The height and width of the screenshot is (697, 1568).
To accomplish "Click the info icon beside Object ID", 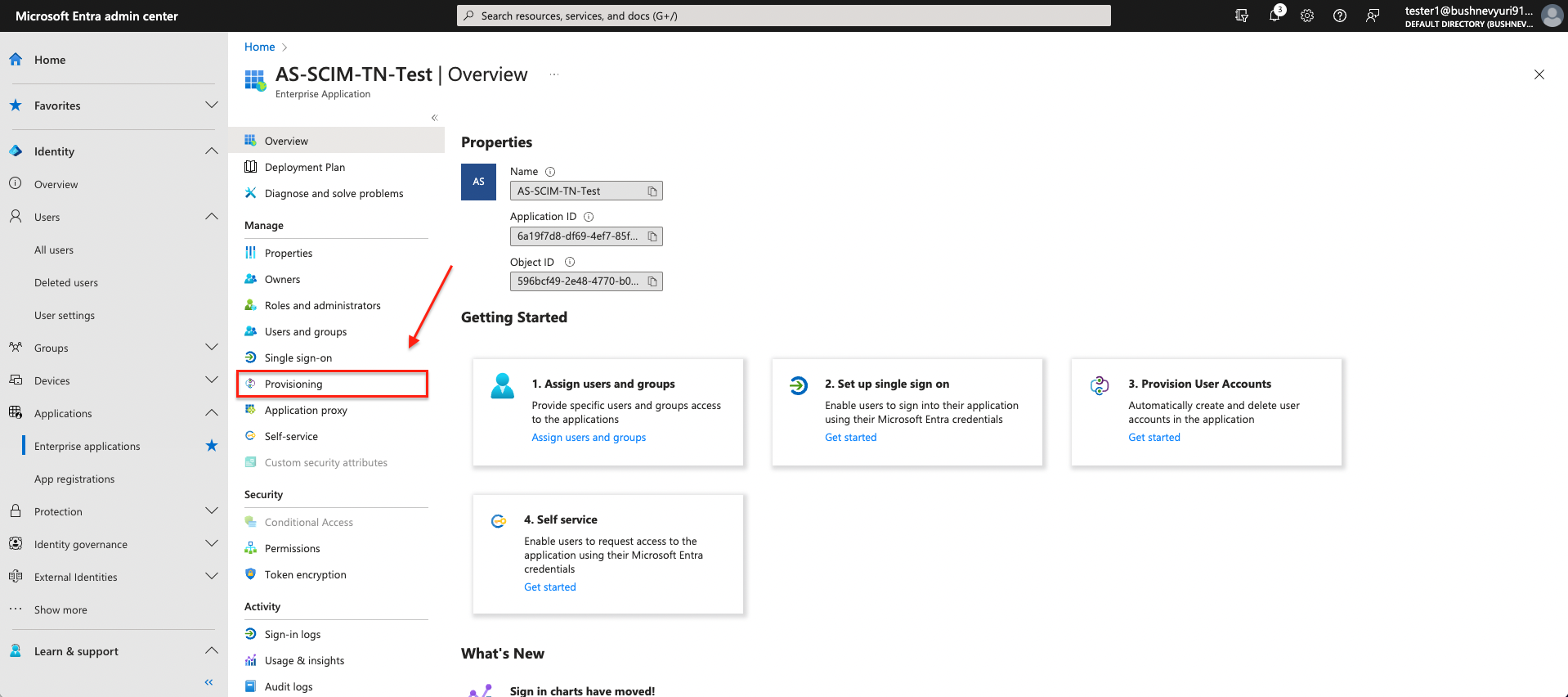I will 570,262.
